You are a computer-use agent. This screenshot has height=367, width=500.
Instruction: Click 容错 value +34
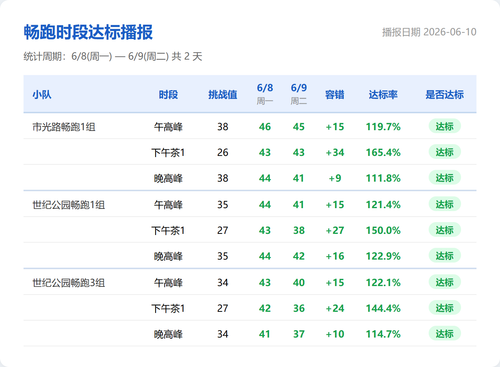(335, 152)
